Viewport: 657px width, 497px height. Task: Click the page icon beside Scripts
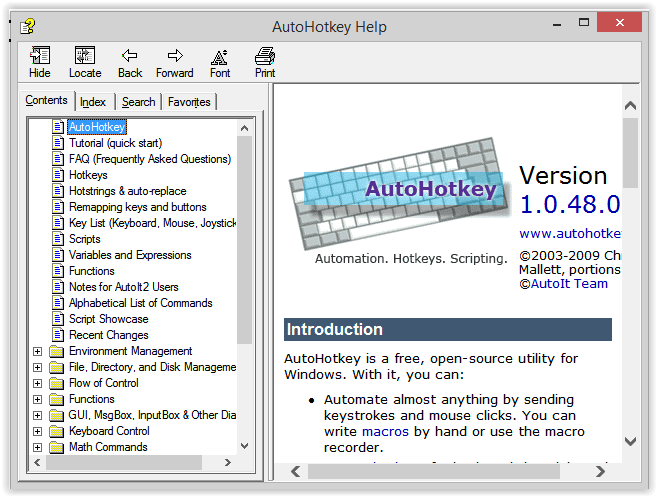(x=58, y=239)
